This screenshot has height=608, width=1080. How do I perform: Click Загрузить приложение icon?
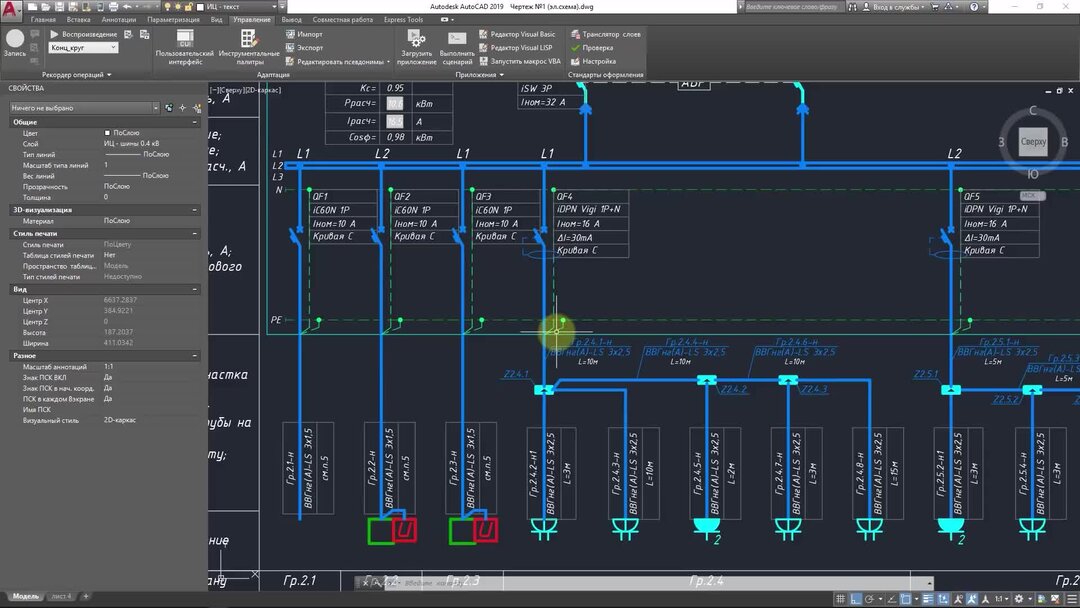click(x=417, y=47)
